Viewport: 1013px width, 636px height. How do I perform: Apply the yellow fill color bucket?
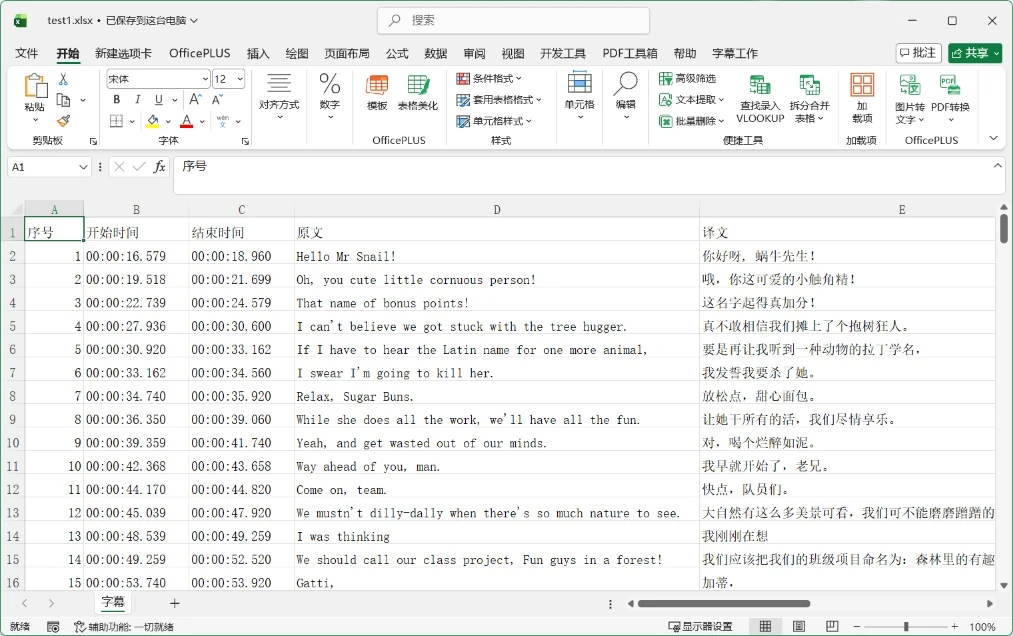[x=153, y=121]
